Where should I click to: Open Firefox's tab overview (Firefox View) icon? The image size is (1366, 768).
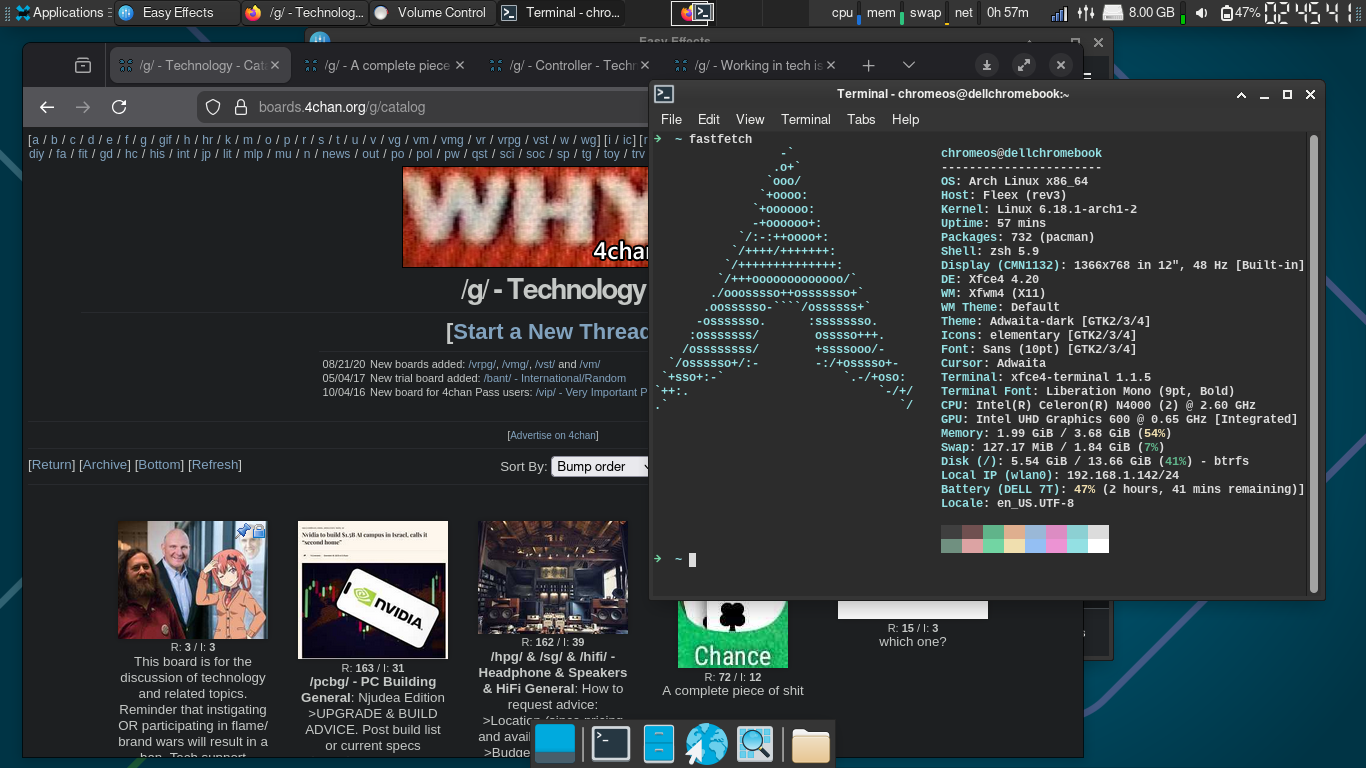[83, 65]
